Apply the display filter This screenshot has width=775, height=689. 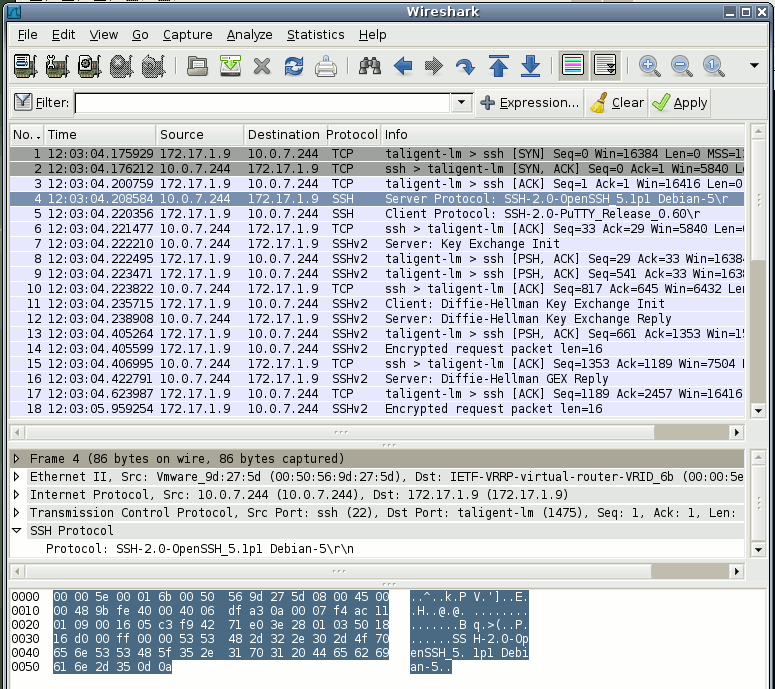pos(680,103)
